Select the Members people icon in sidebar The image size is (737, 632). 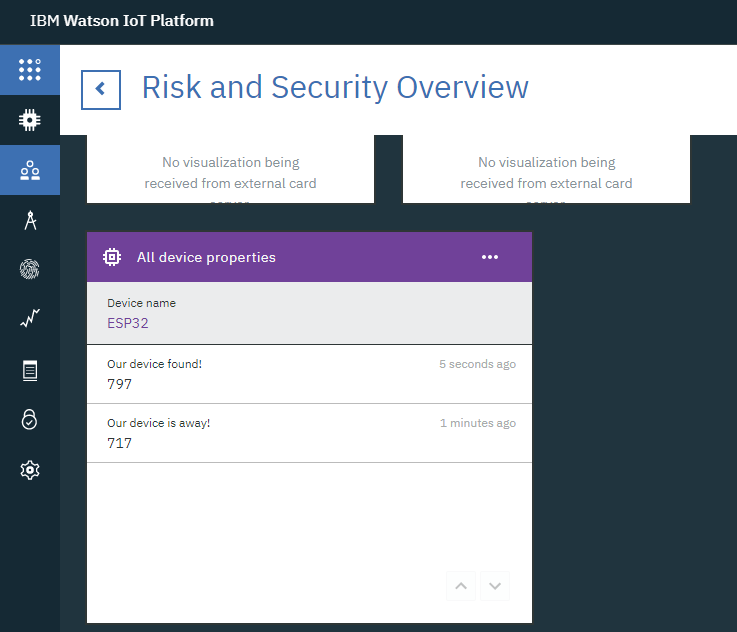30,170
